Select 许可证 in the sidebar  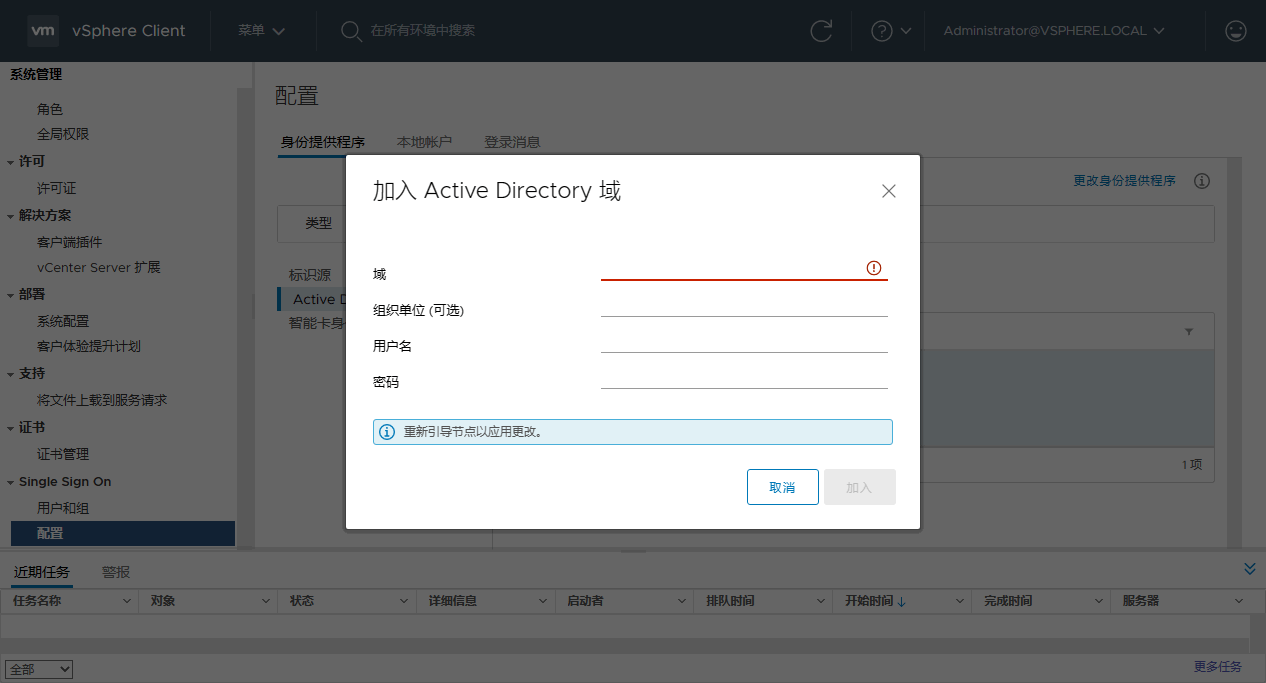[x=56, y=188]
